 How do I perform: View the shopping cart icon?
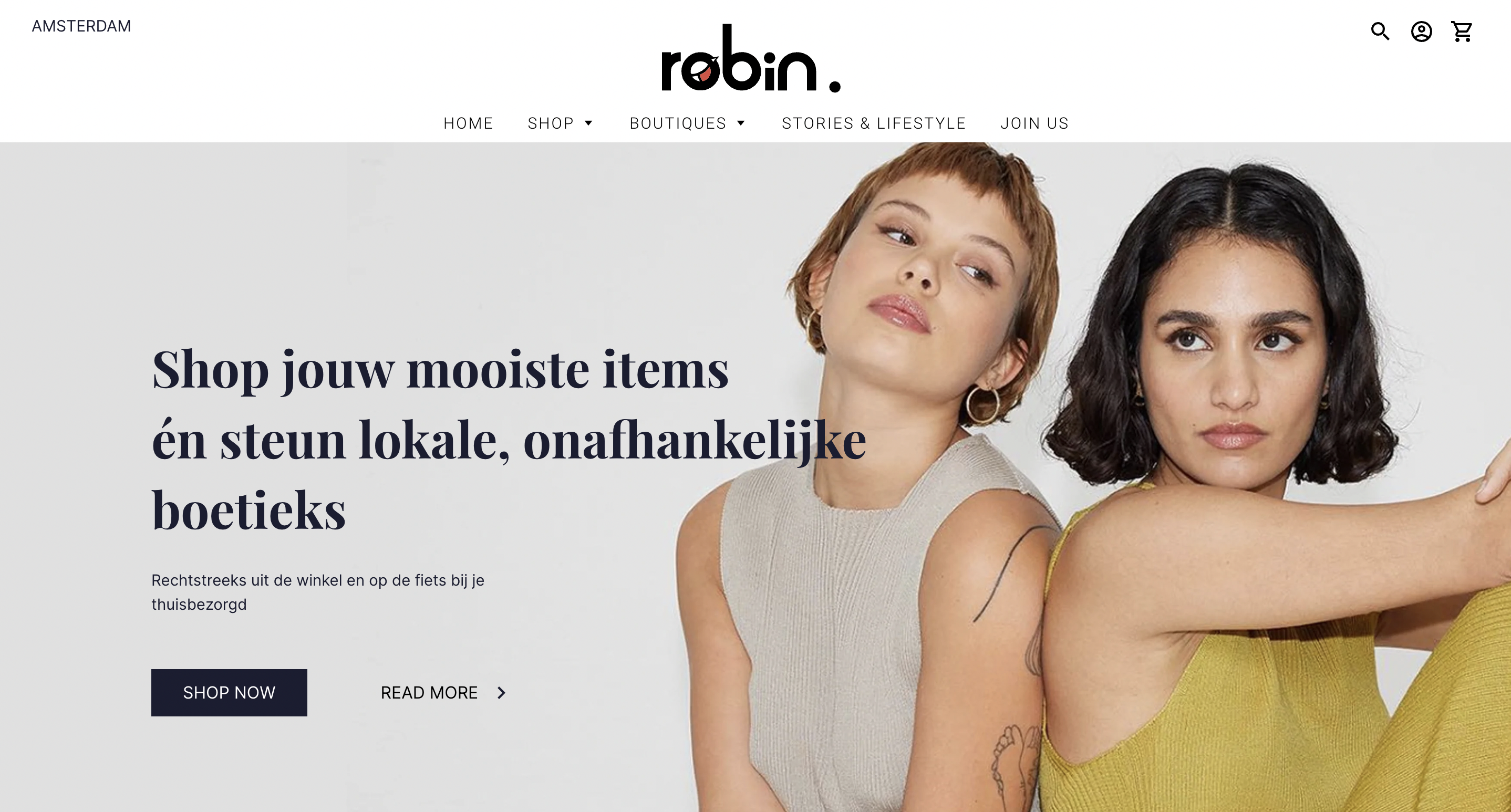[1462, 31]
